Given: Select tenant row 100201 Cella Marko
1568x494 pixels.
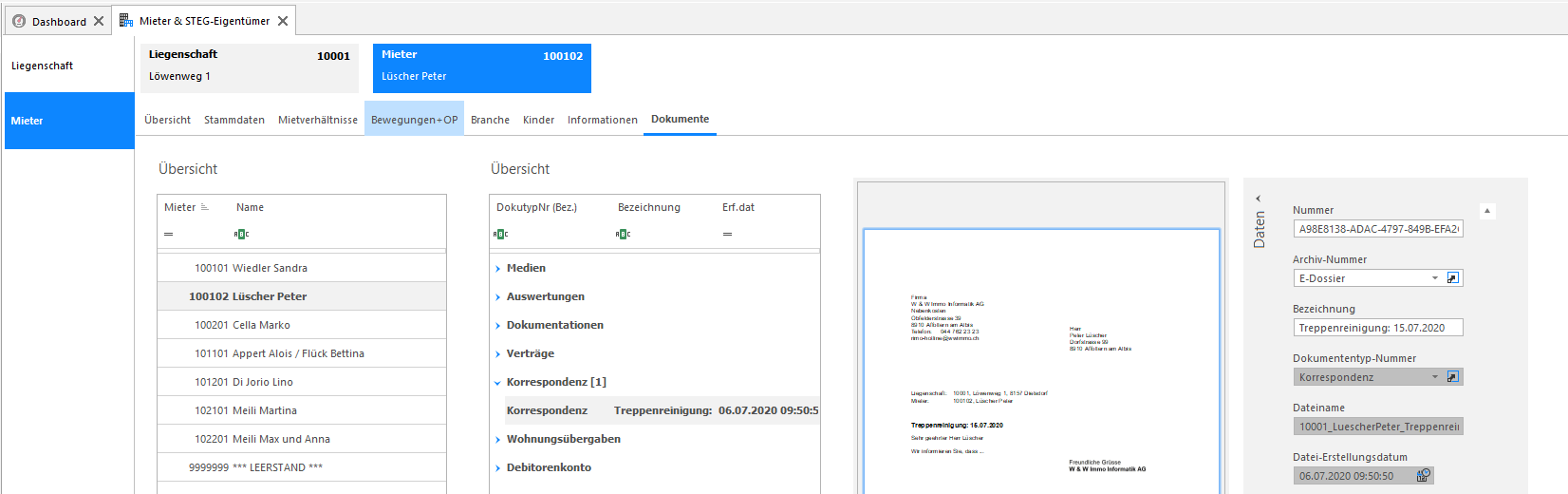Looking at the screenshot, I should coord(302,325).
